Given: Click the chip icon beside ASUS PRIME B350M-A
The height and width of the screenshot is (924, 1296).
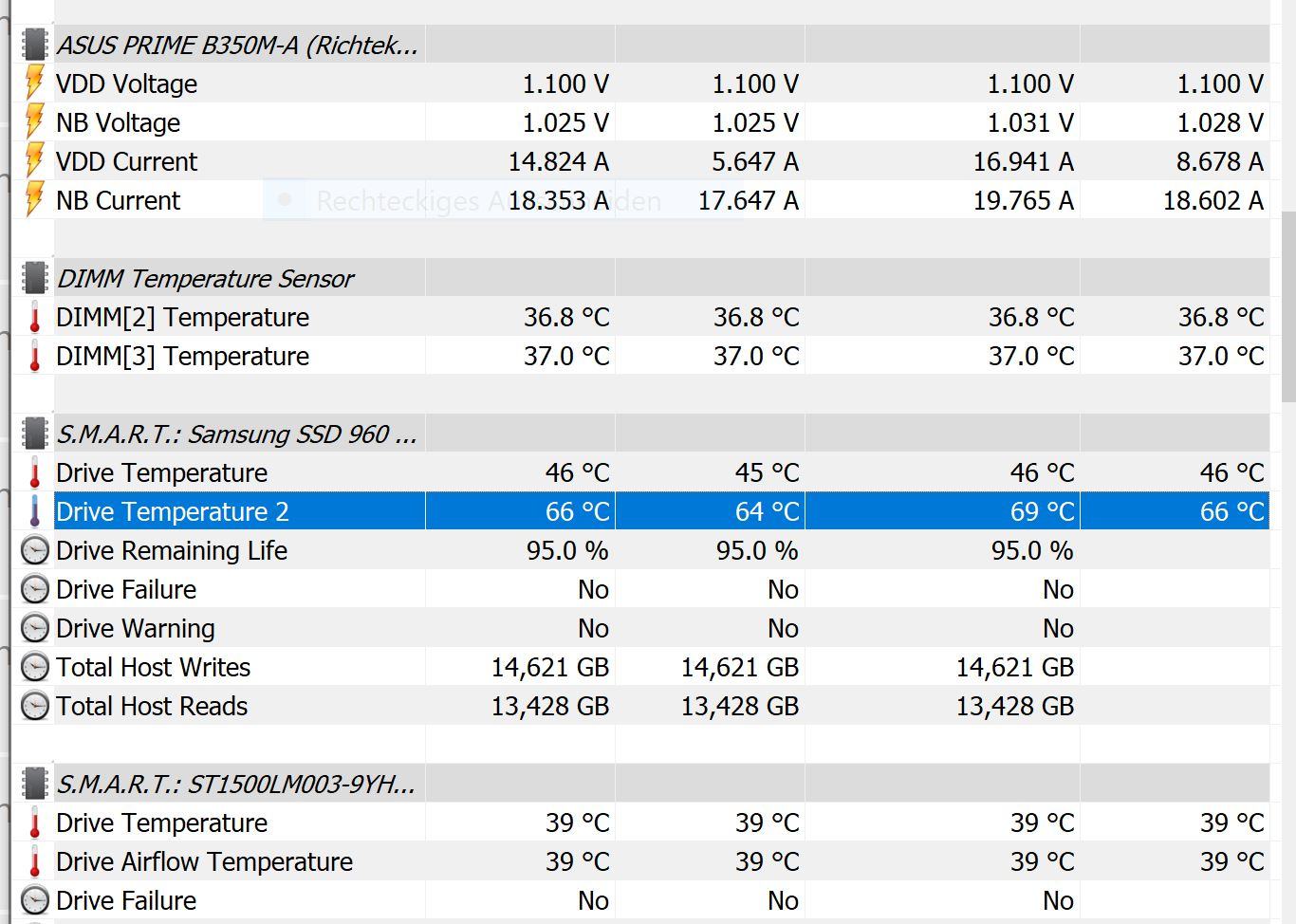Looking at the screenshot, I should [34, 45].
